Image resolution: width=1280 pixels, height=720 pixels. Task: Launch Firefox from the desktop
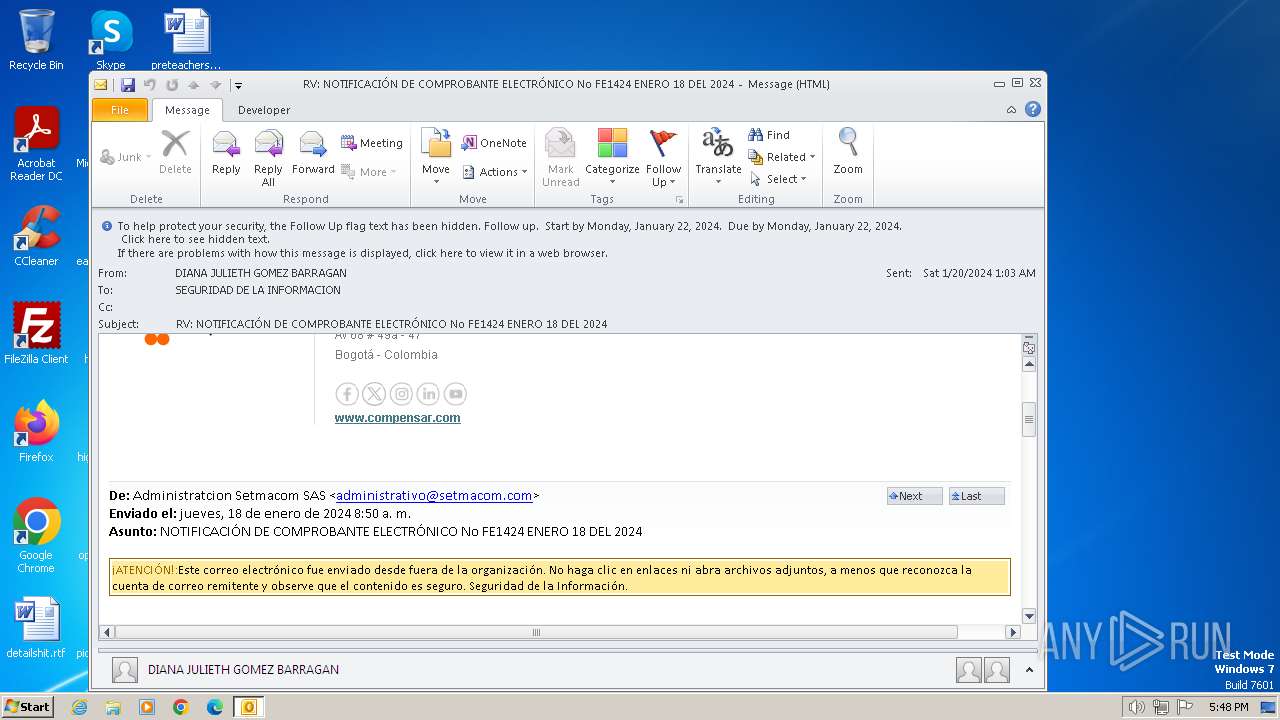pos(36,431)
